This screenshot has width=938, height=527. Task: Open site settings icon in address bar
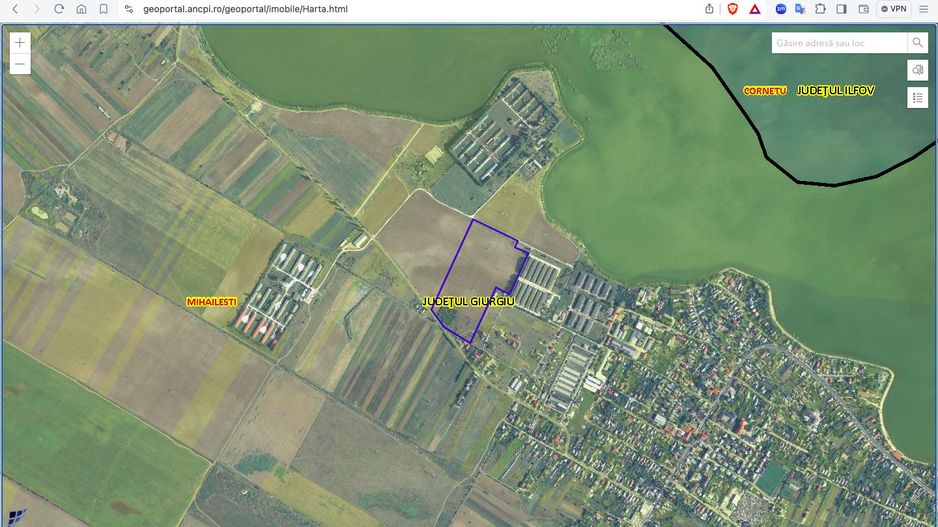click(x=128, y=9)
